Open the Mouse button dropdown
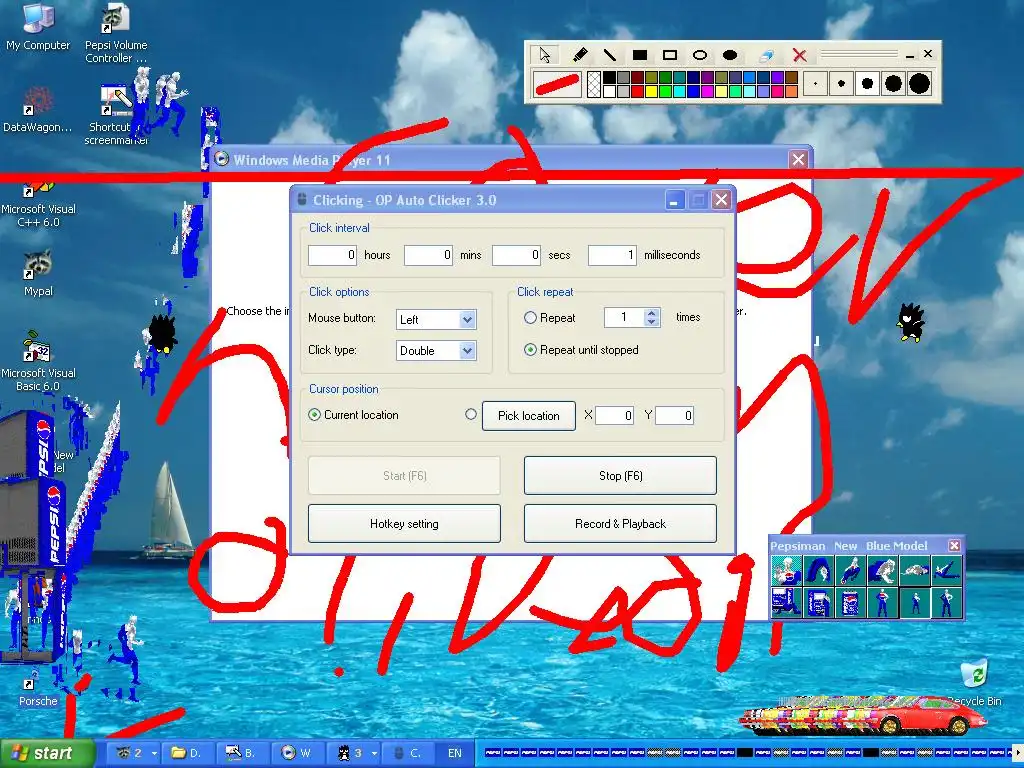 (x=436, y=319)
